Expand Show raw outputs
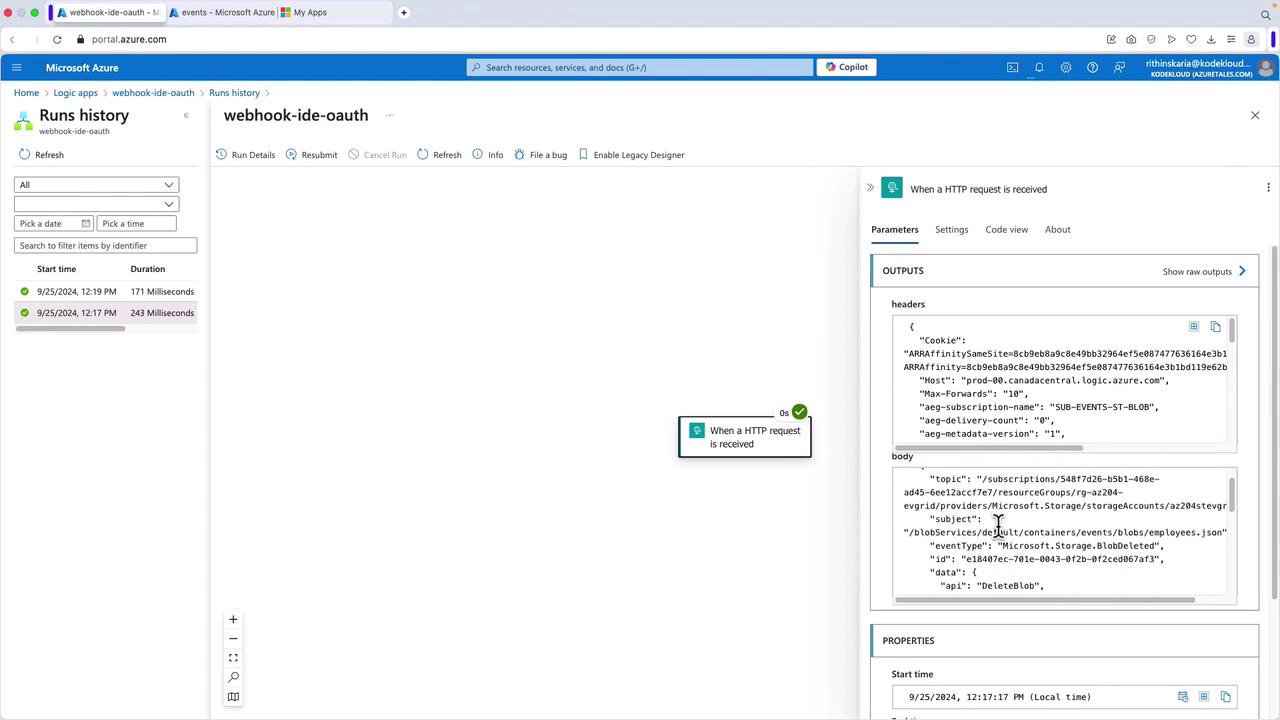The height and width of the screenshot is (720, 1280). pyautogui.click(x=1205, y=271)
